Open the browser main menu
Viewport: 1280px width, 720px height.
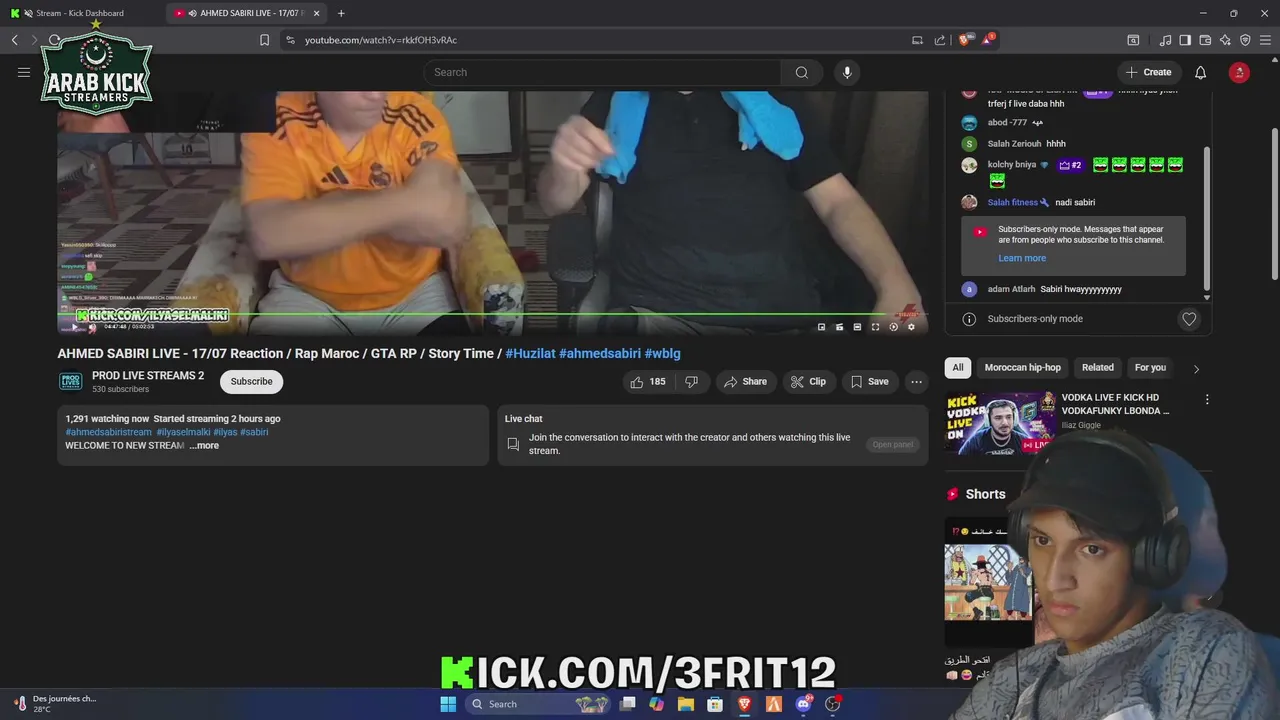coord(1265,40)
